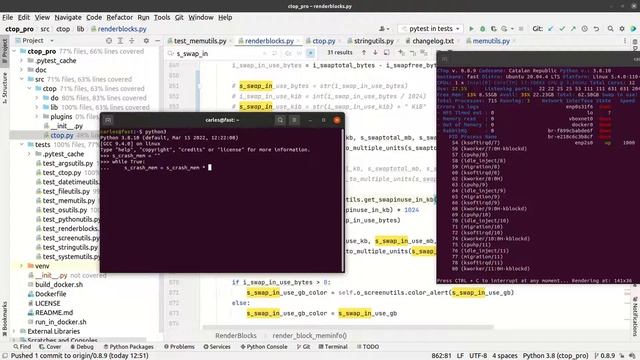Image resolution: width=640 pixels, height=360 pixels.
Task: Collapse all in Project panel
Action: tap(131, 40)
